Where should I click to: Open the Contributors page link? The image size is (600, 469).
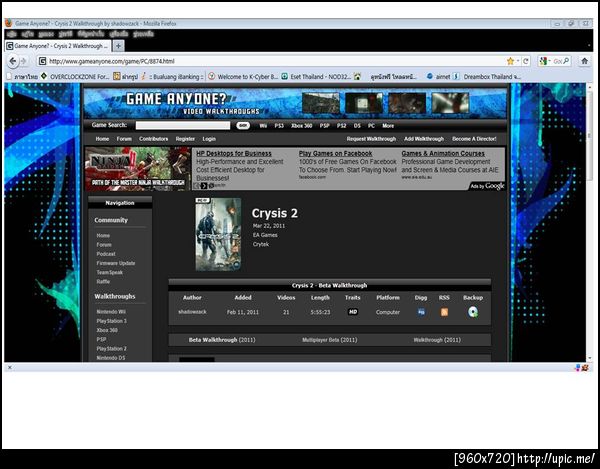153,139
